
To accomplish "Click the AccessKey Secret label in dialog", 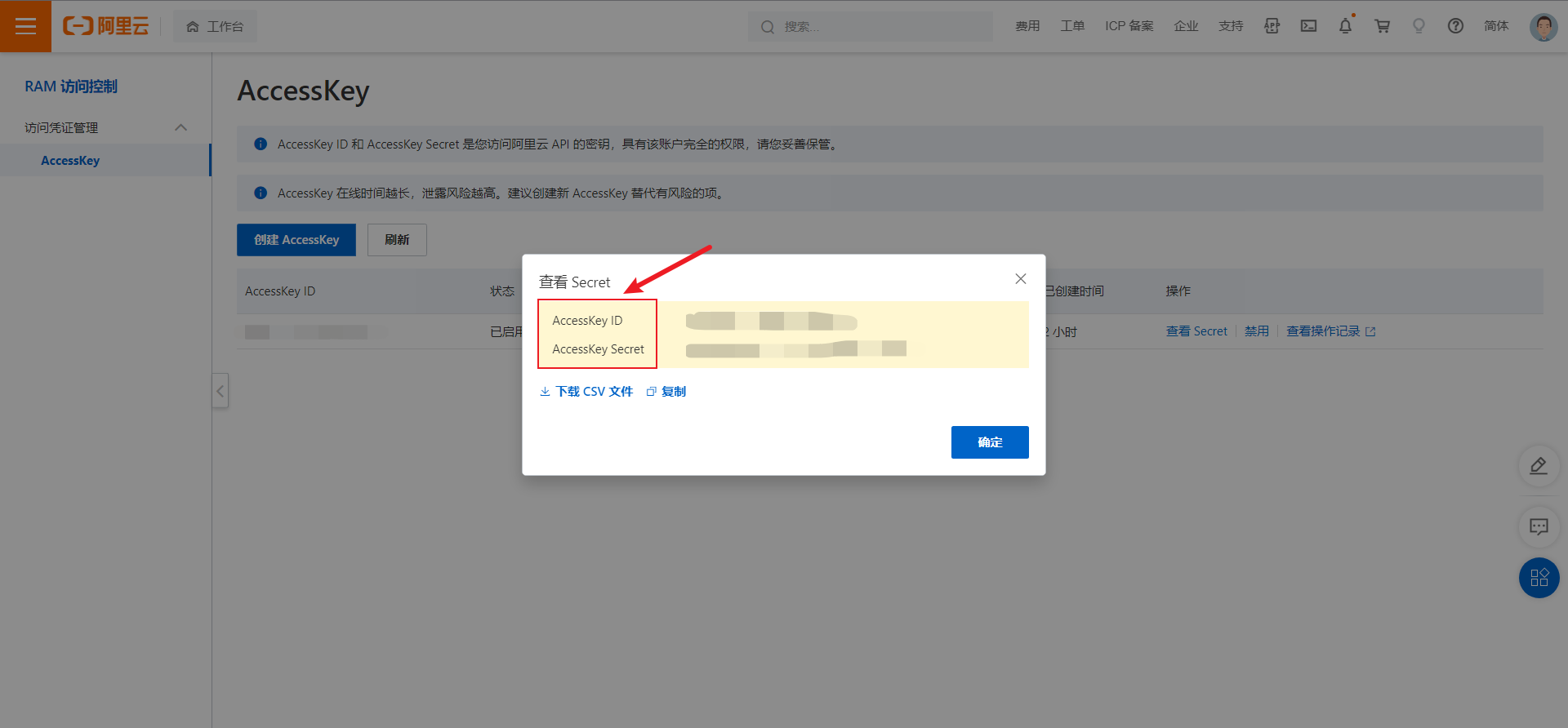I will (599, 349).
